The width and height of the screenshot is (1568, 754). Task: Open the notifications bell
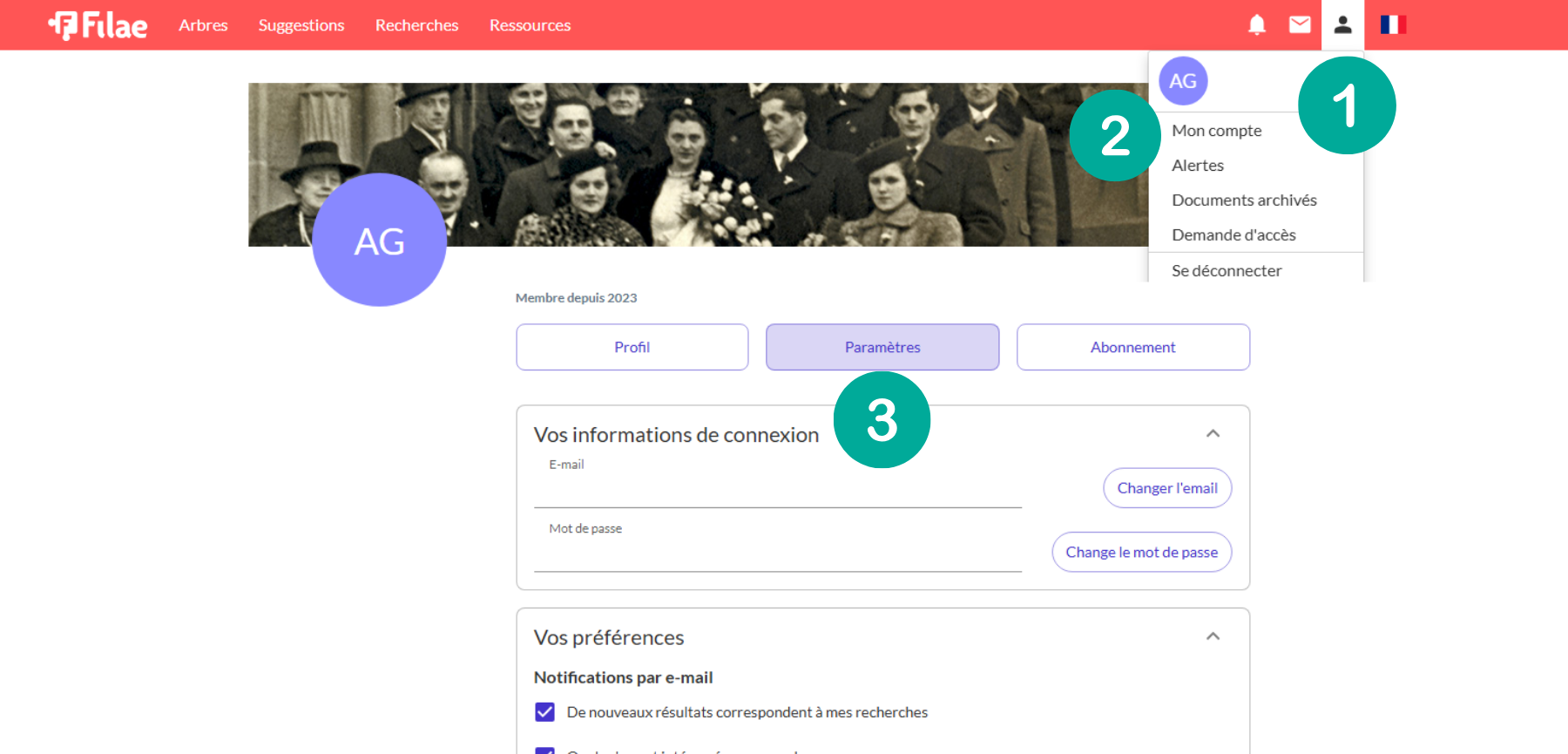(1256, 25)
